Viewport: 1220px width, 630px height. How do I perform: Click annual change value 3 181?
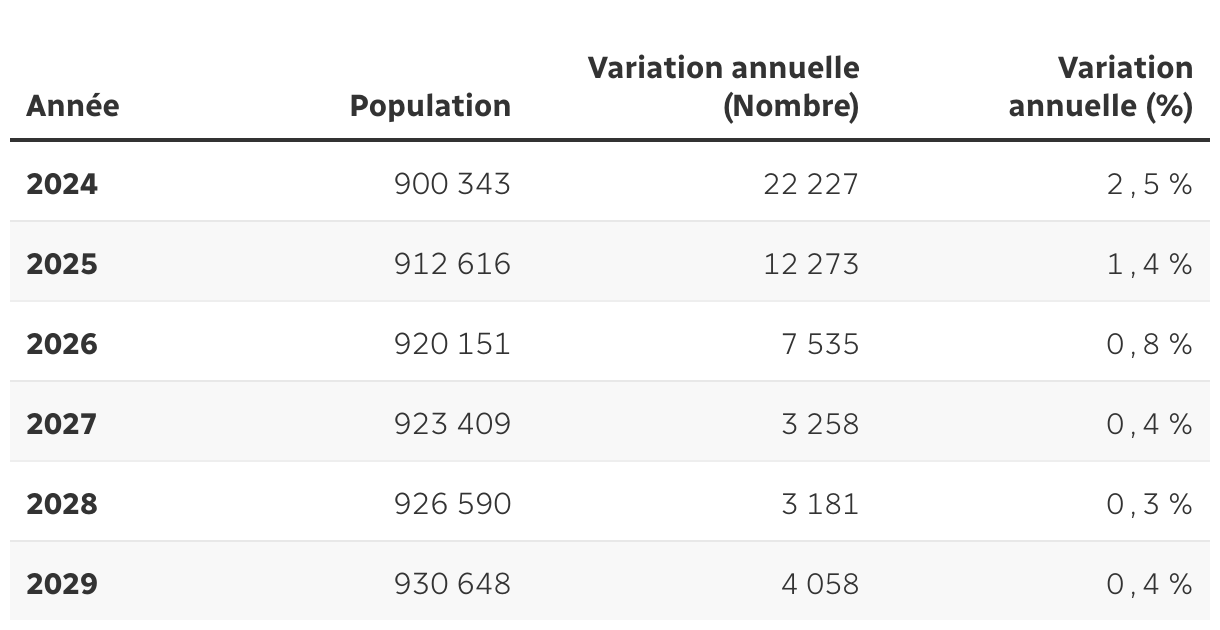tap(820, 504)
